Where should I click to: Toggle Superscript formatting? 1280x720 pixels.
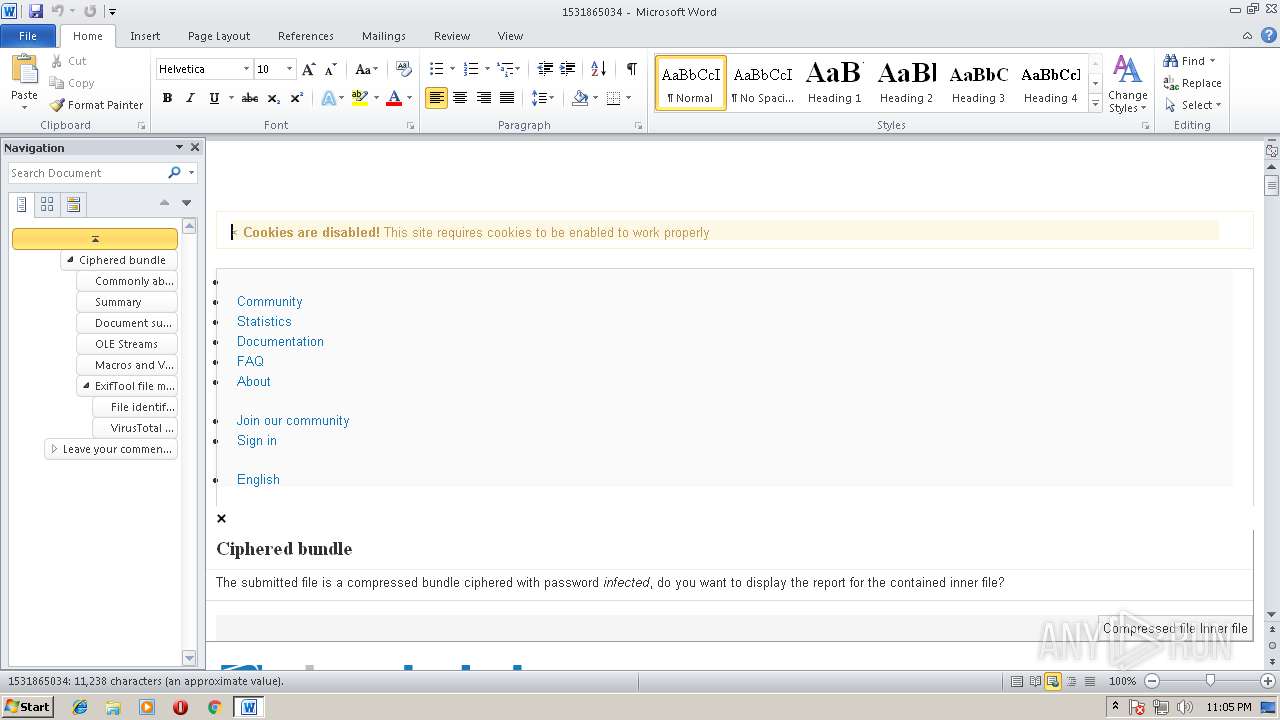pyautogui.click(x=296, y=98)
